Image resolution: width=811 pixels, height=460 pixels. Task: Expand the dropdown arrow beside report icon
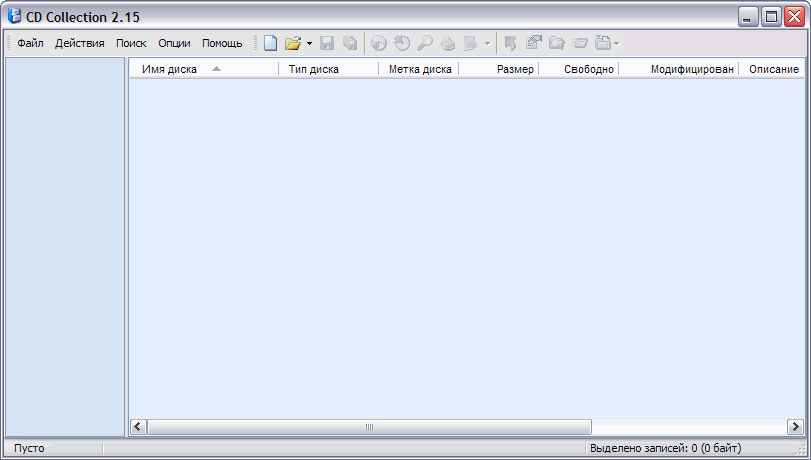(487, 43)
